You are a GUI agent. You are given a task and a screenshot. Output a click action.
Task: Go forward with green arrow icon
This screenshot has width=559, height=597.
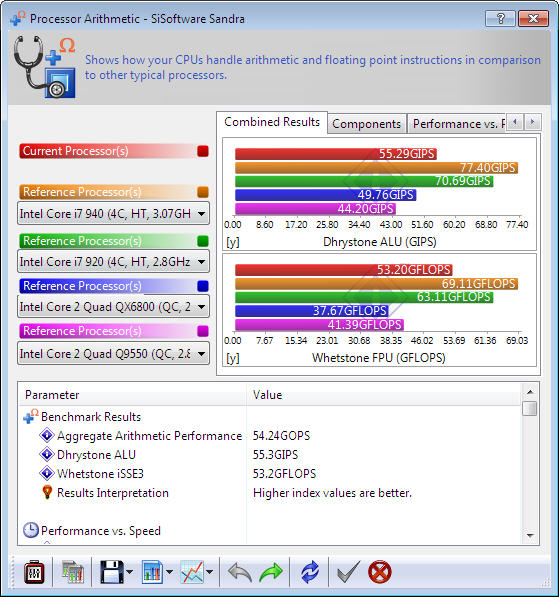point(271,572)
